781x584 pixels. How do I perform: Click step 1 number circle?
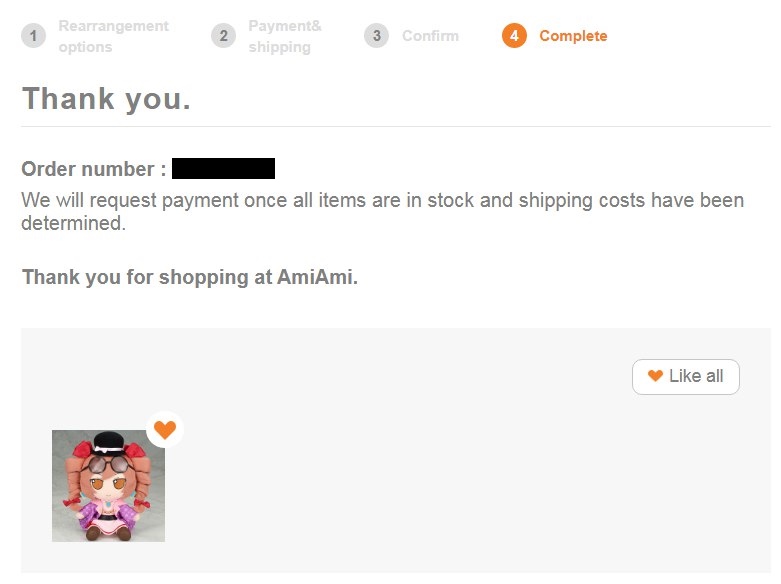(x=33, y=36)
